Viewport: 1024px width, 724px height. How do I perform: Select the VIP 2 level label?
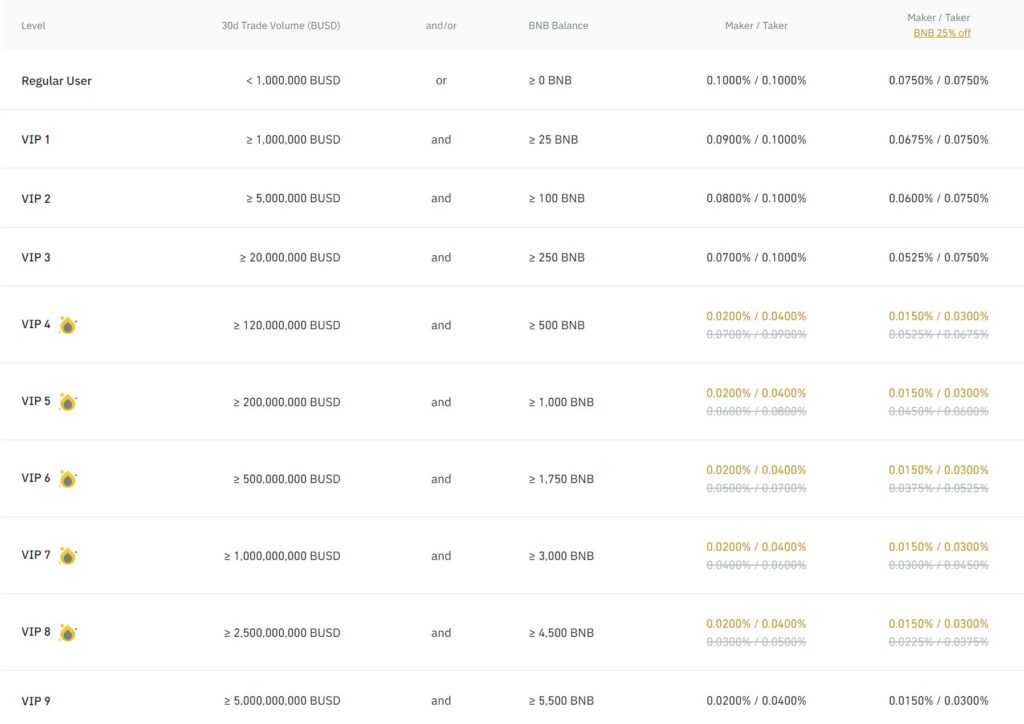click(x=35, y=198)
